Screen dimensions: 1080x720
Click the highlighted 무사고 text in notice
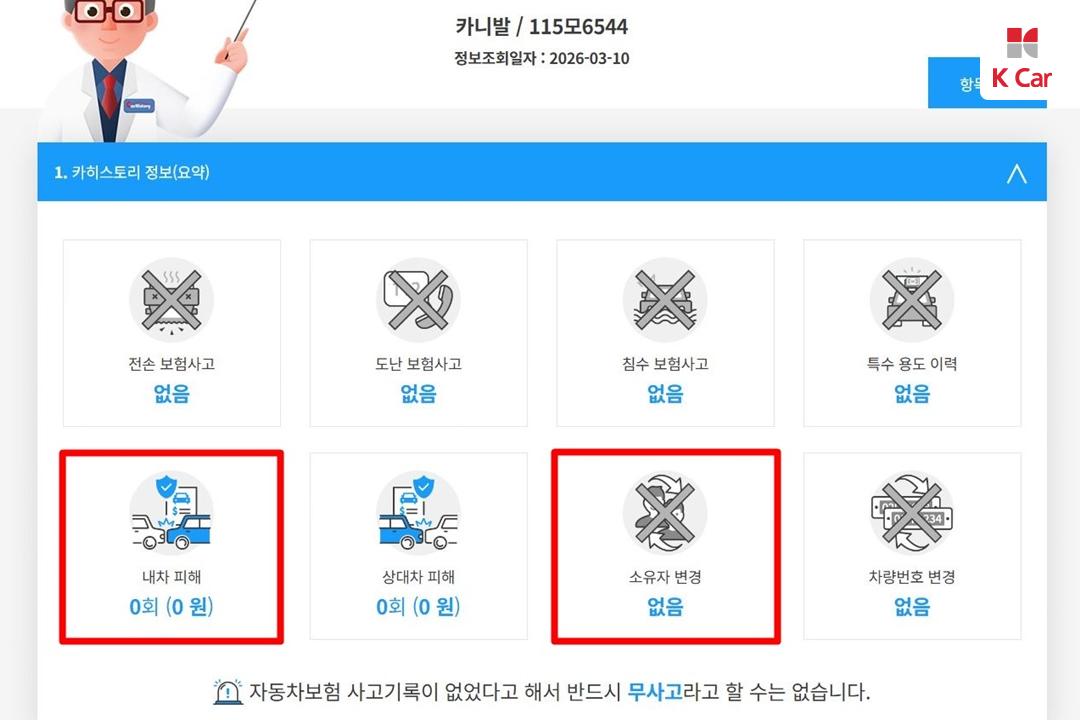pyautogui.click(x=654, y=691)
